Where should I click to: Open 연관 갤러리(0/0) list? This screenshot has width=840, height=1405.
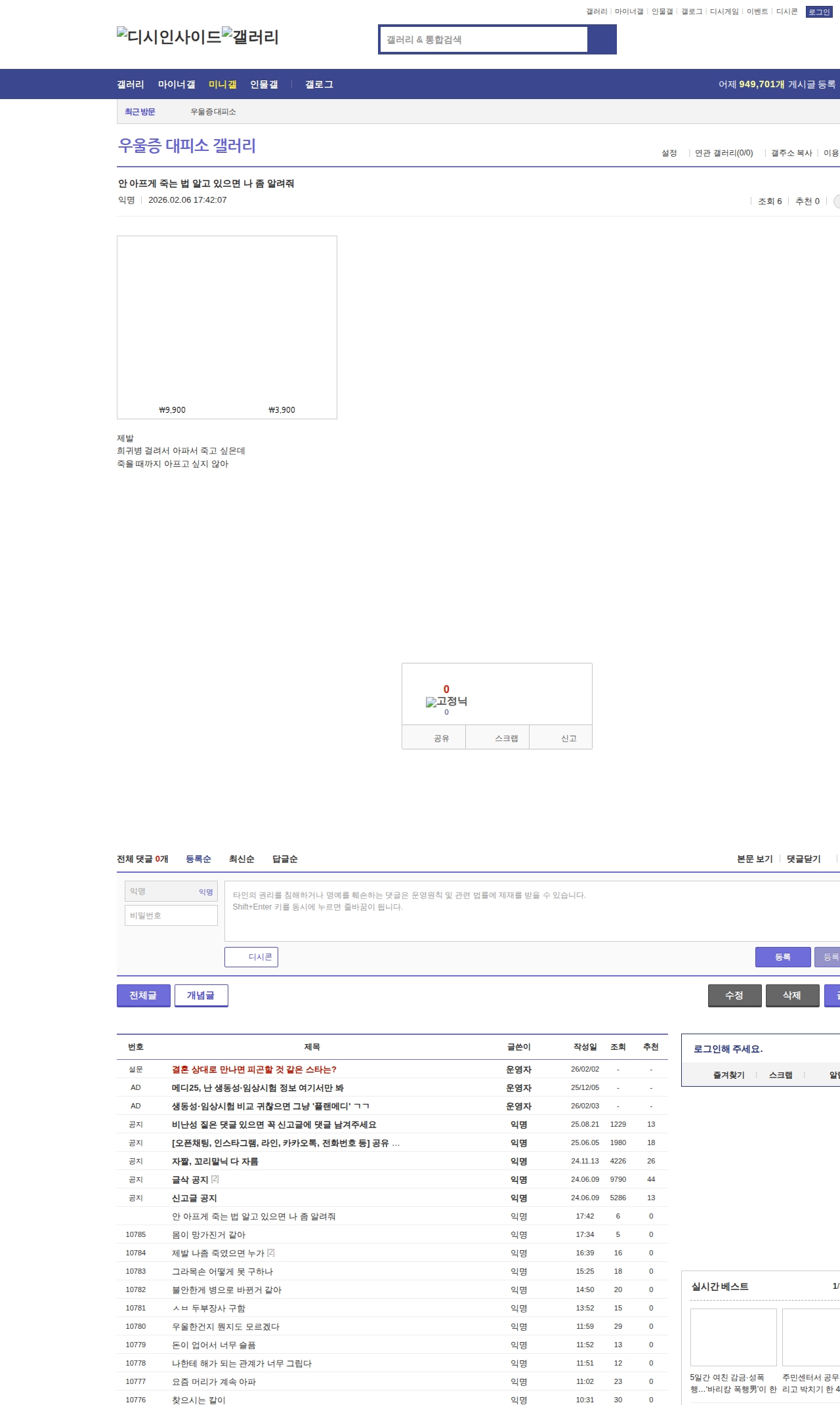pyautogui.click(x=724, y=153)
